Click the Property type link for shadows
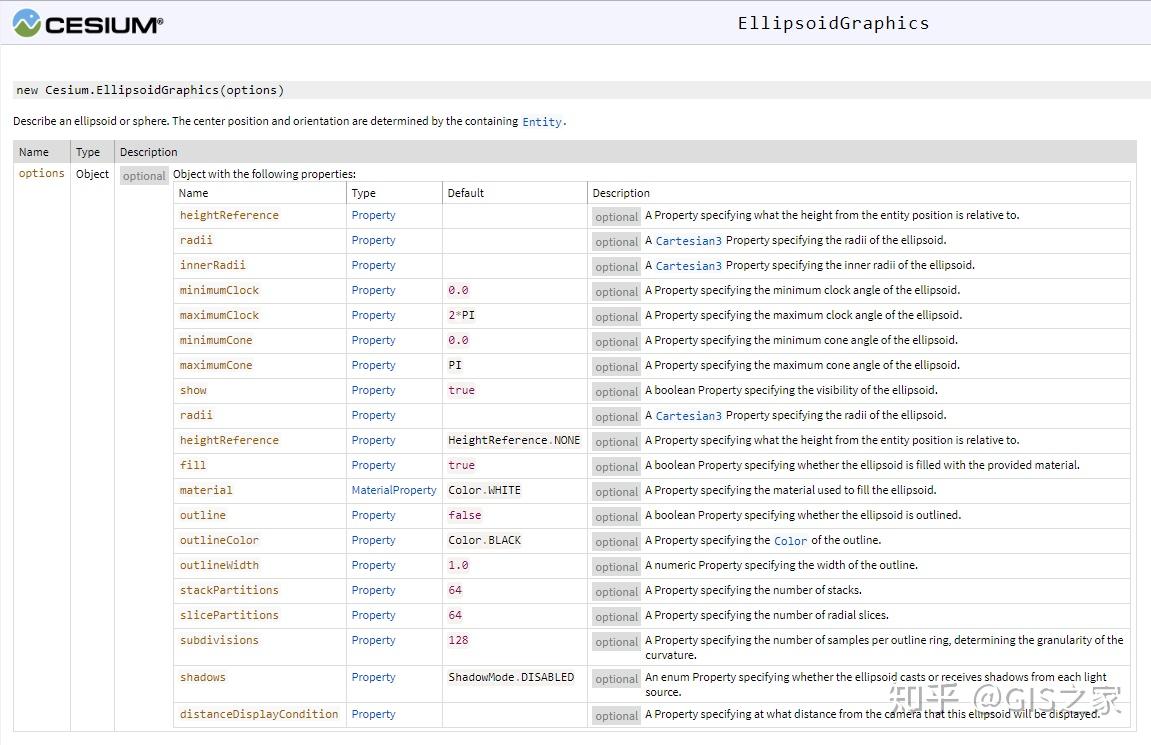The height and width of the screenshot is (745, 1151). 373,677
